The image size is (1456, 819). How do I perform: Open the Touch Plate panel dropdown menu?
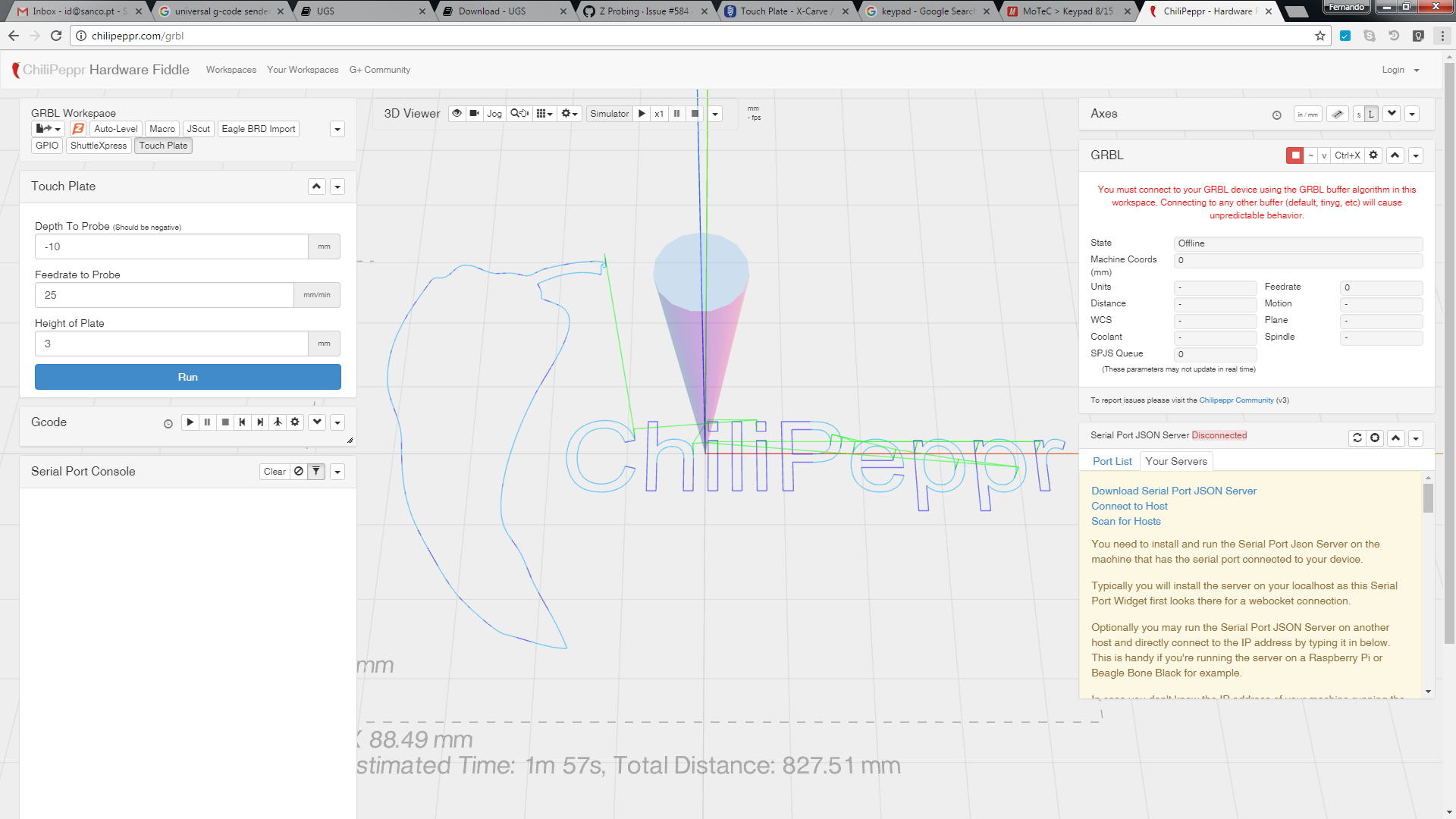click(x=337, y=187)
